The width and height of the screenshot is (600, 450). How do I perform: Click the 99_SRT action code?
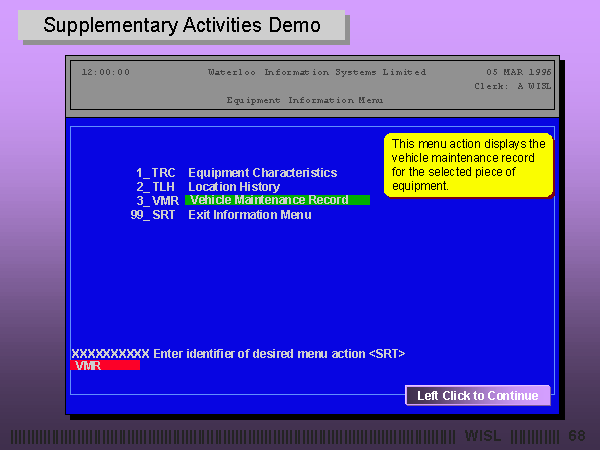pyautogui.click(x=153, y=215)
